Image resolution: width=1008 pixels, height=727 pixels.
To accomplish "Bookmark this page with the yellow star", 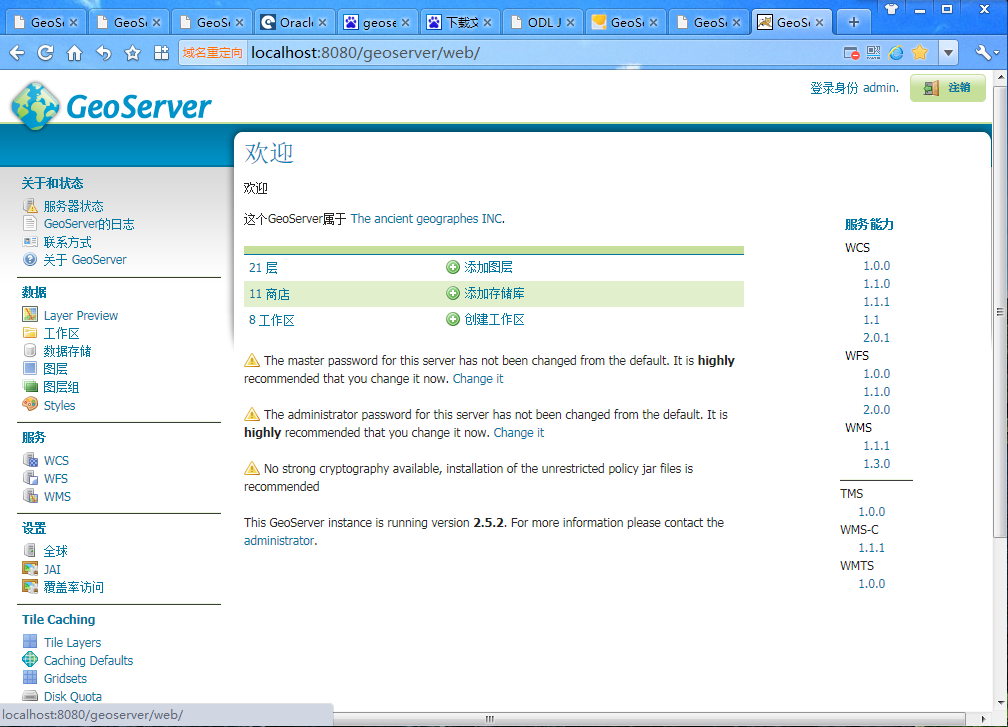I will click(x=920, y=52).
